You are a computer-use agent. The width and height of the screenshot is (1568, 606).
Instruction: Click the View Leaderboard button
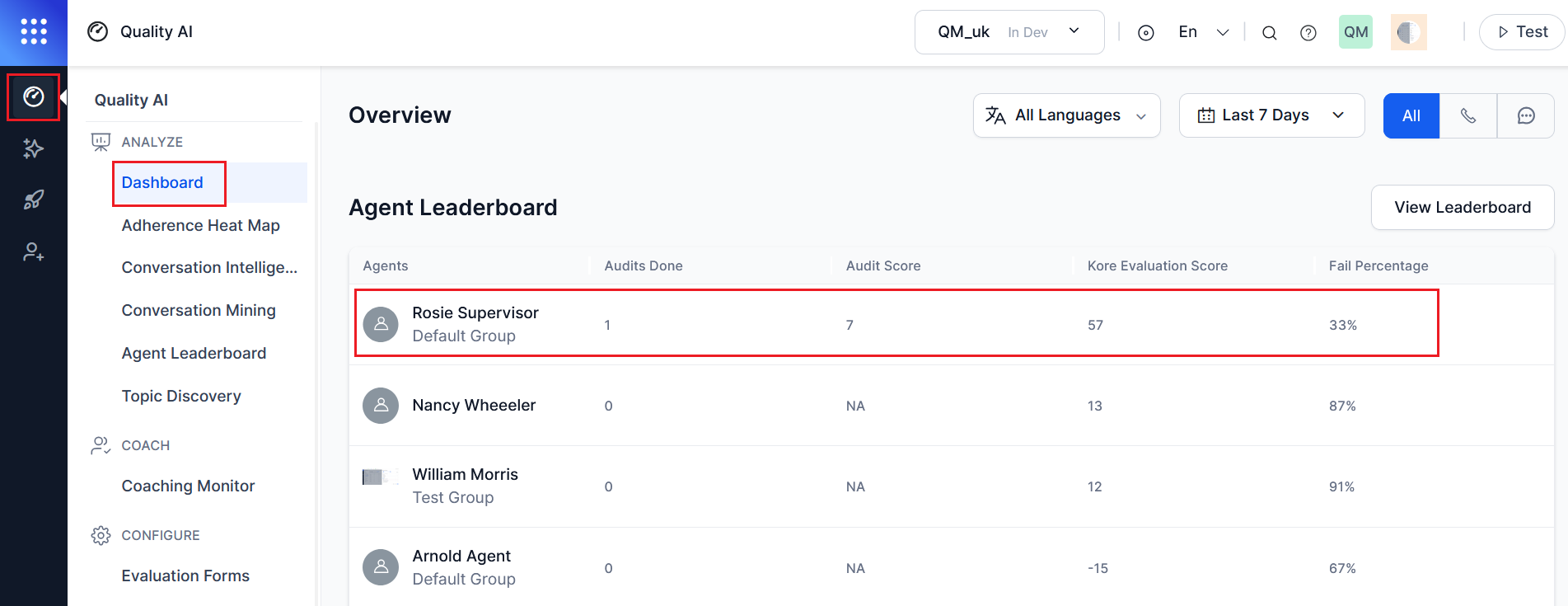click(1462, 207)
